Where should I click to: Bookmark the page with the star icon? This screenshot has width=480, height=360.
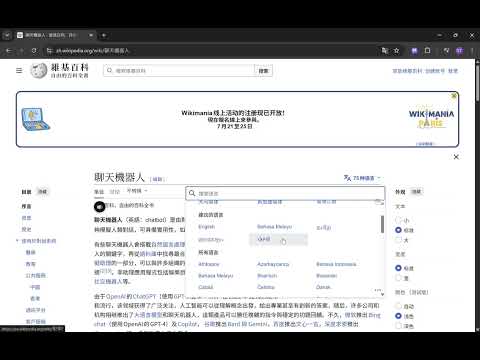pos(396,51)
